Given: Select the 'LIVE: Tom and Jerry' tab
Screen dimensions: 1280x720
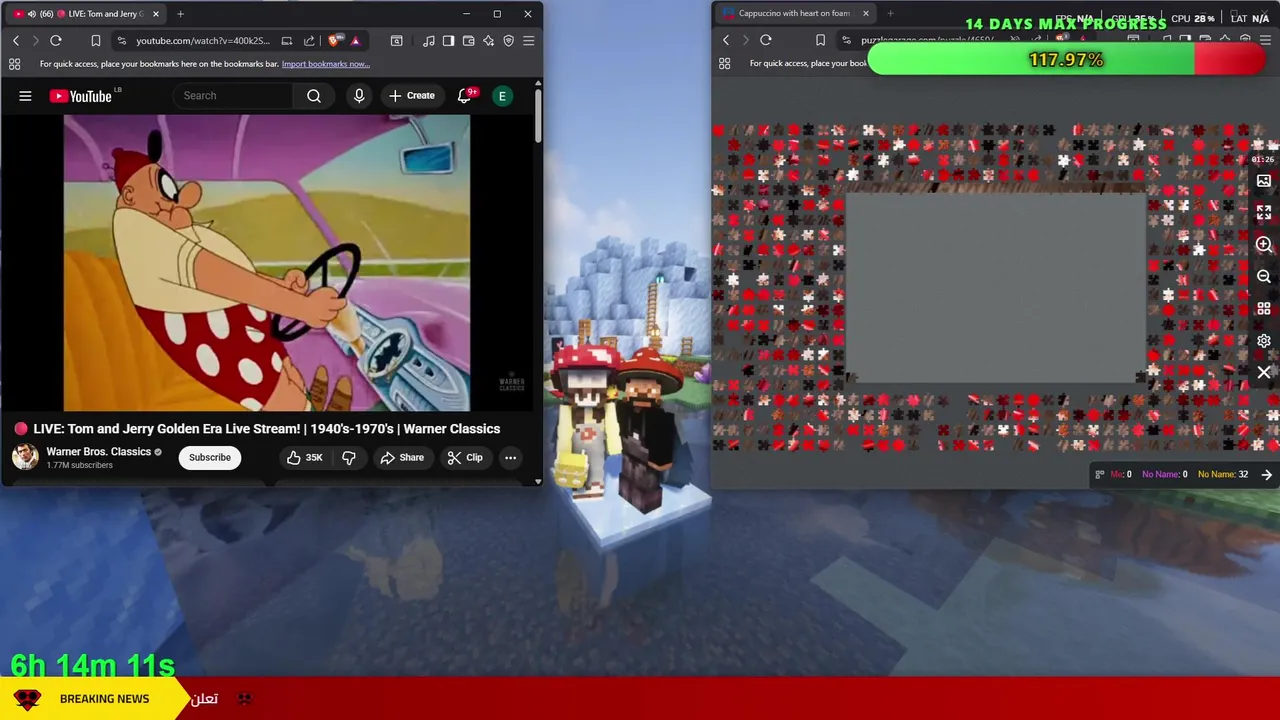Looking at the screenshot, I should [85, 14].
